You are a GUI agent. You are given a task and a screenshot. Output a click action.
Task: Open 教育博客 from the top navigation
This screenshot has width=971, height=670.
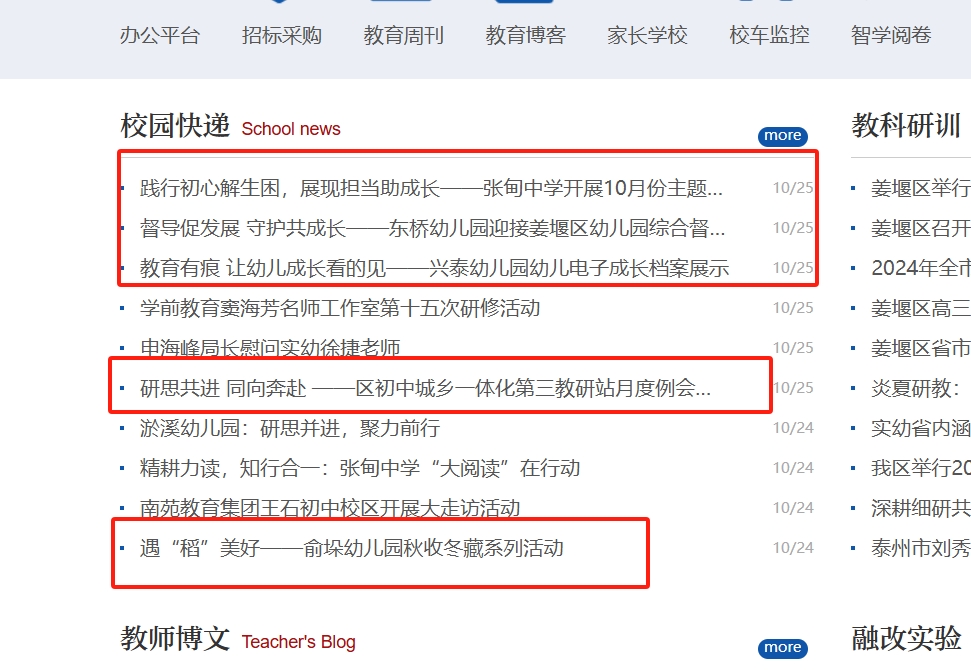(526, 35)
